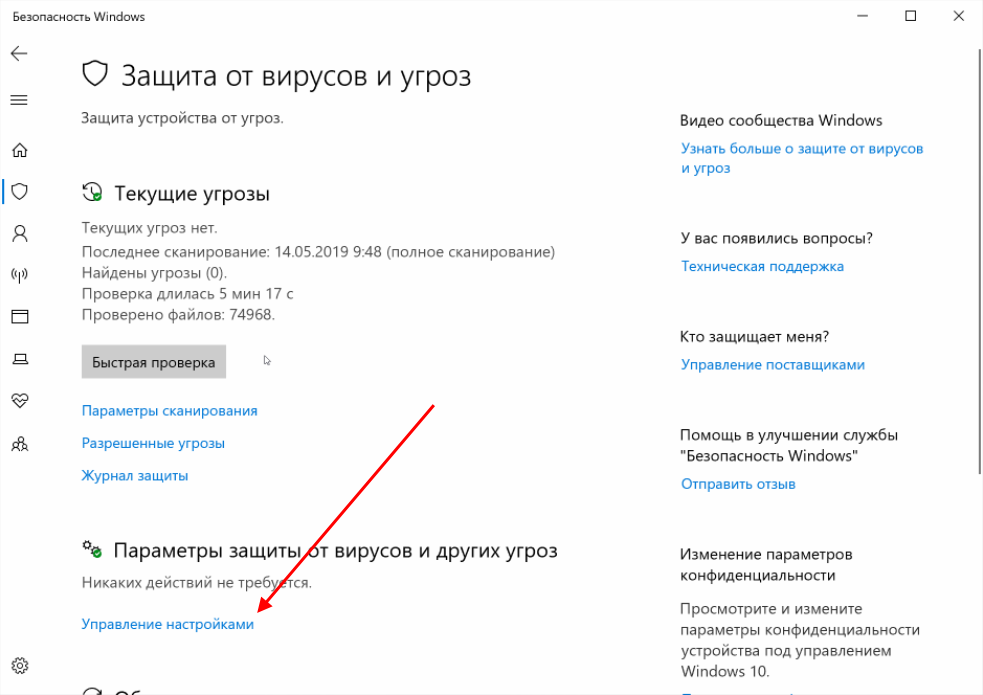Open Device performance & health heart icon
Viewport: 983px width, 695px height.
19,400
